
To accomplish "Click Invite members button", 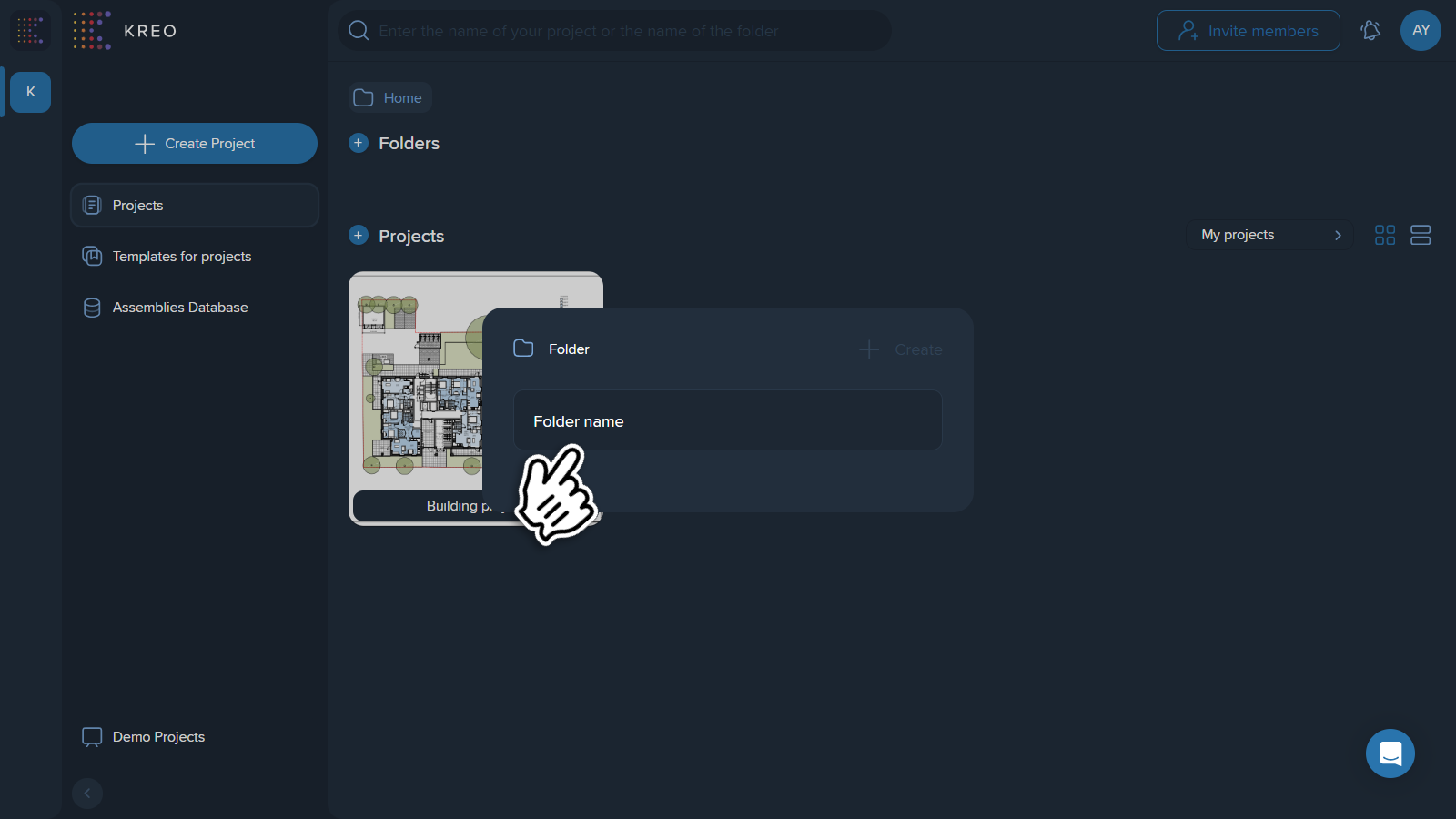I will pos(1249,31).
